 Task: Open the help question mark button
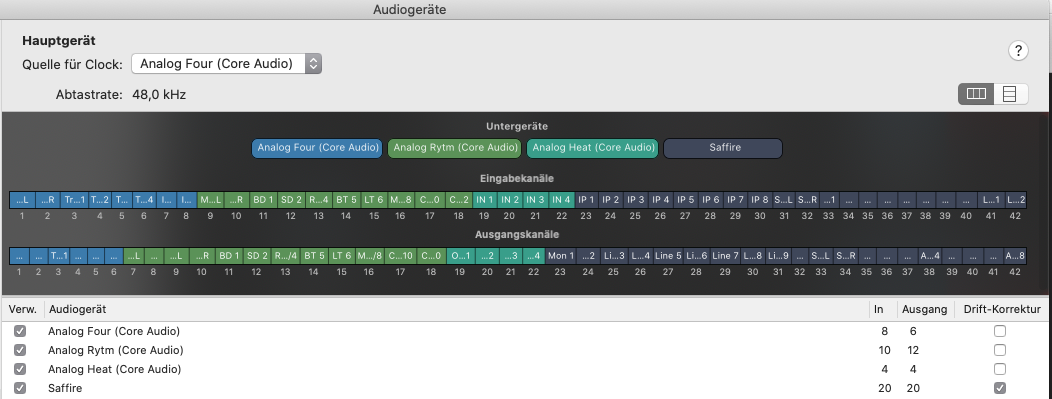[x=1018, y=50]
